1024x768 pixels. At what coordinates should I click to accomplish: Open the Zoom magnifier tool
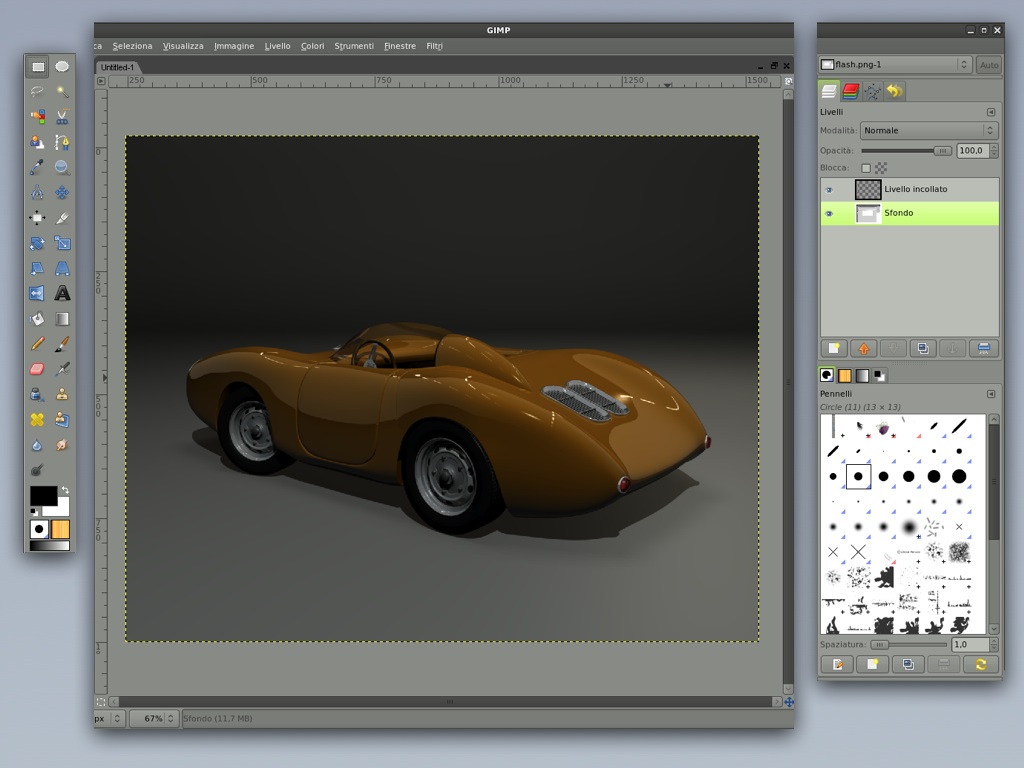coord(62,166)
